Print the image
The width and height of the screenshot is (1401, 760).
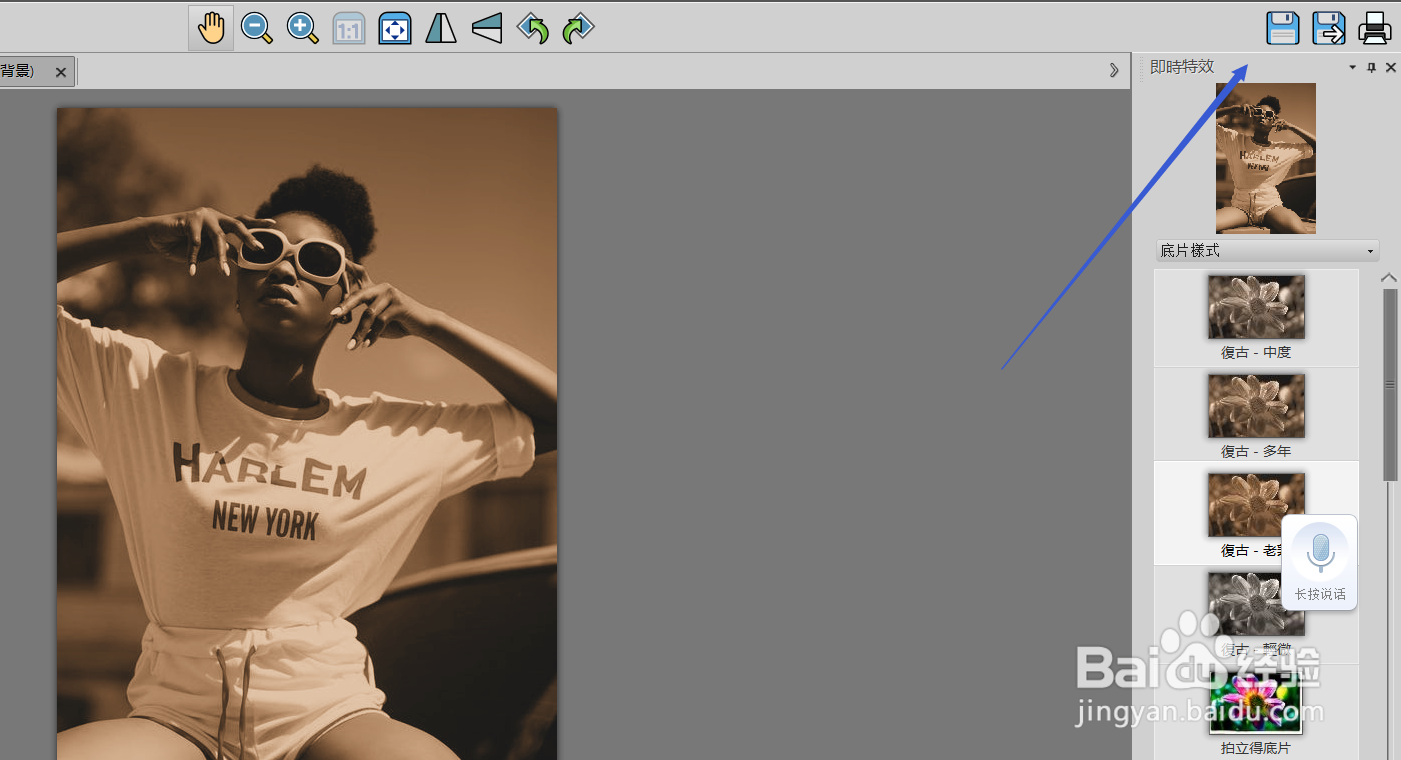point(1375,28)
